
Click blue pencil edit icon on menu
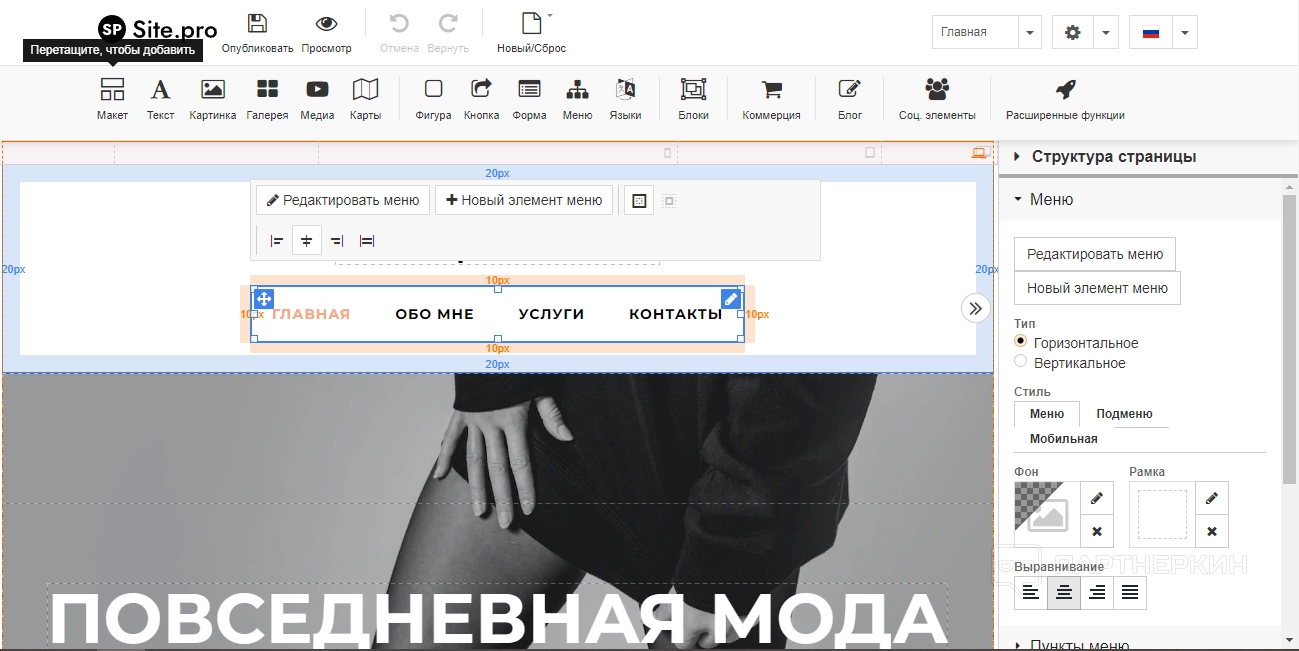coord(731,299)
